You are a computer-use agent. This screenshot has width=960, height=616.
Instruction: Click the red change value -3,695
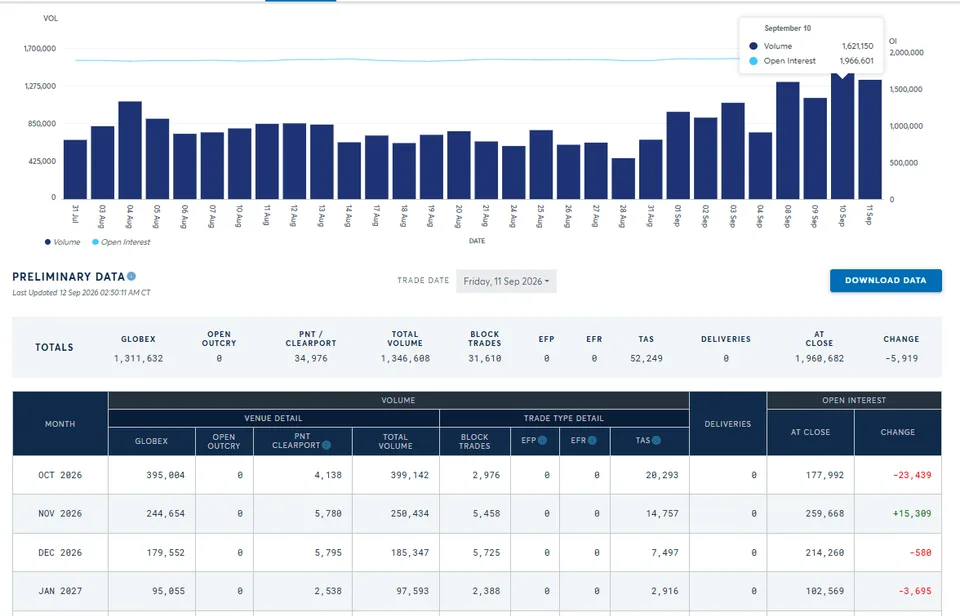[915, 591]
